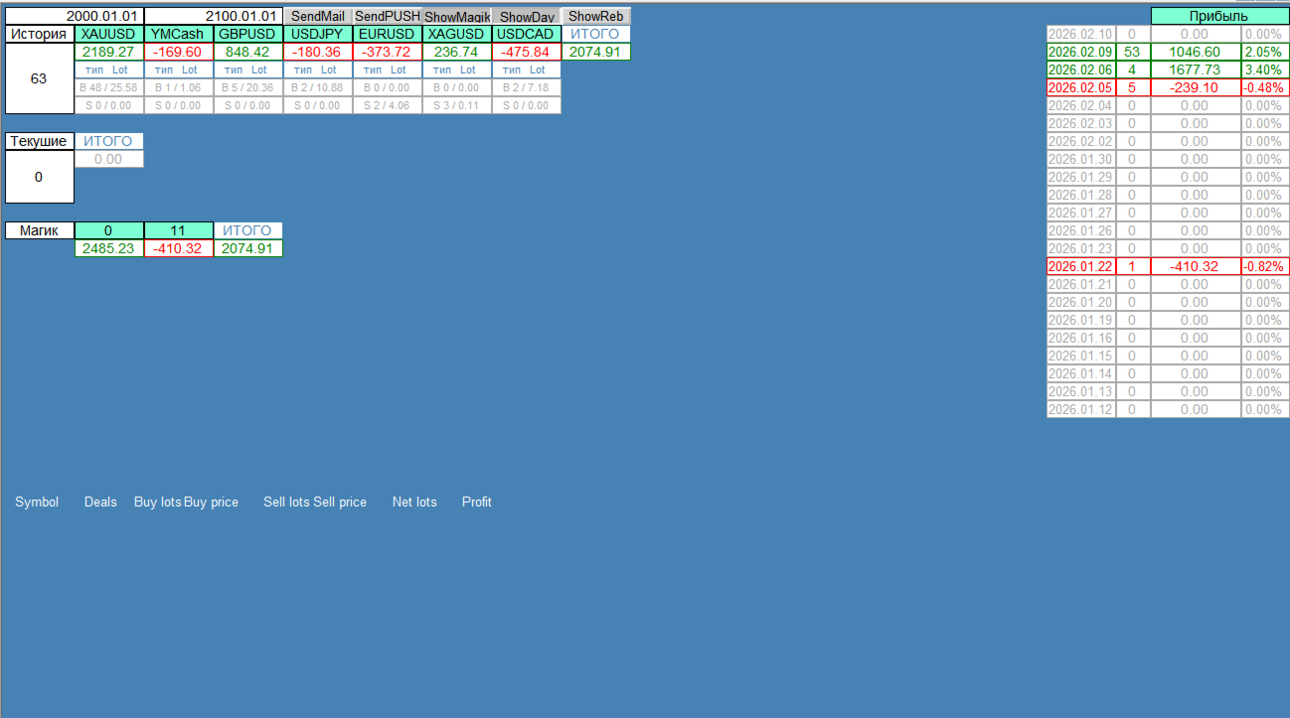Screen dimensions: 1290x718
Task: Edit the end date field 2100.01.01
Action: point(214,16)
